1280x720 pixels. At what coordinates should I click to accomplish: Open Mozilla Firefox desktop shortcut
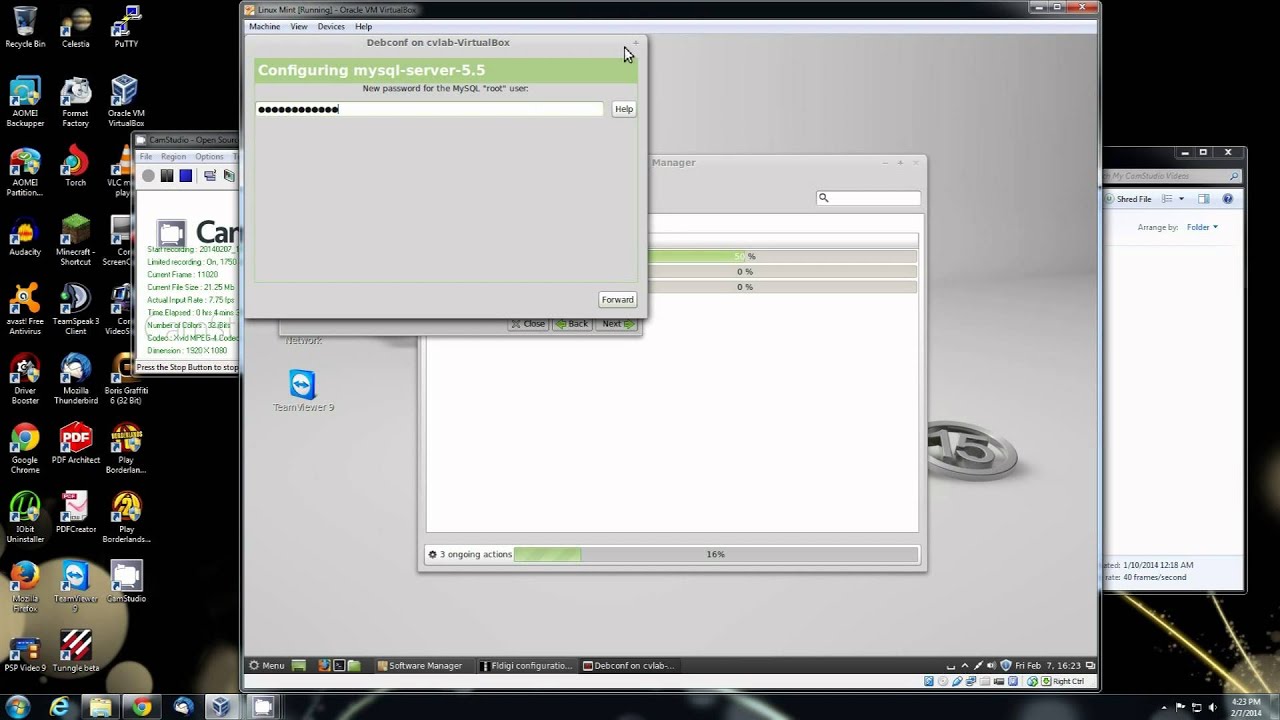point(25,587)
